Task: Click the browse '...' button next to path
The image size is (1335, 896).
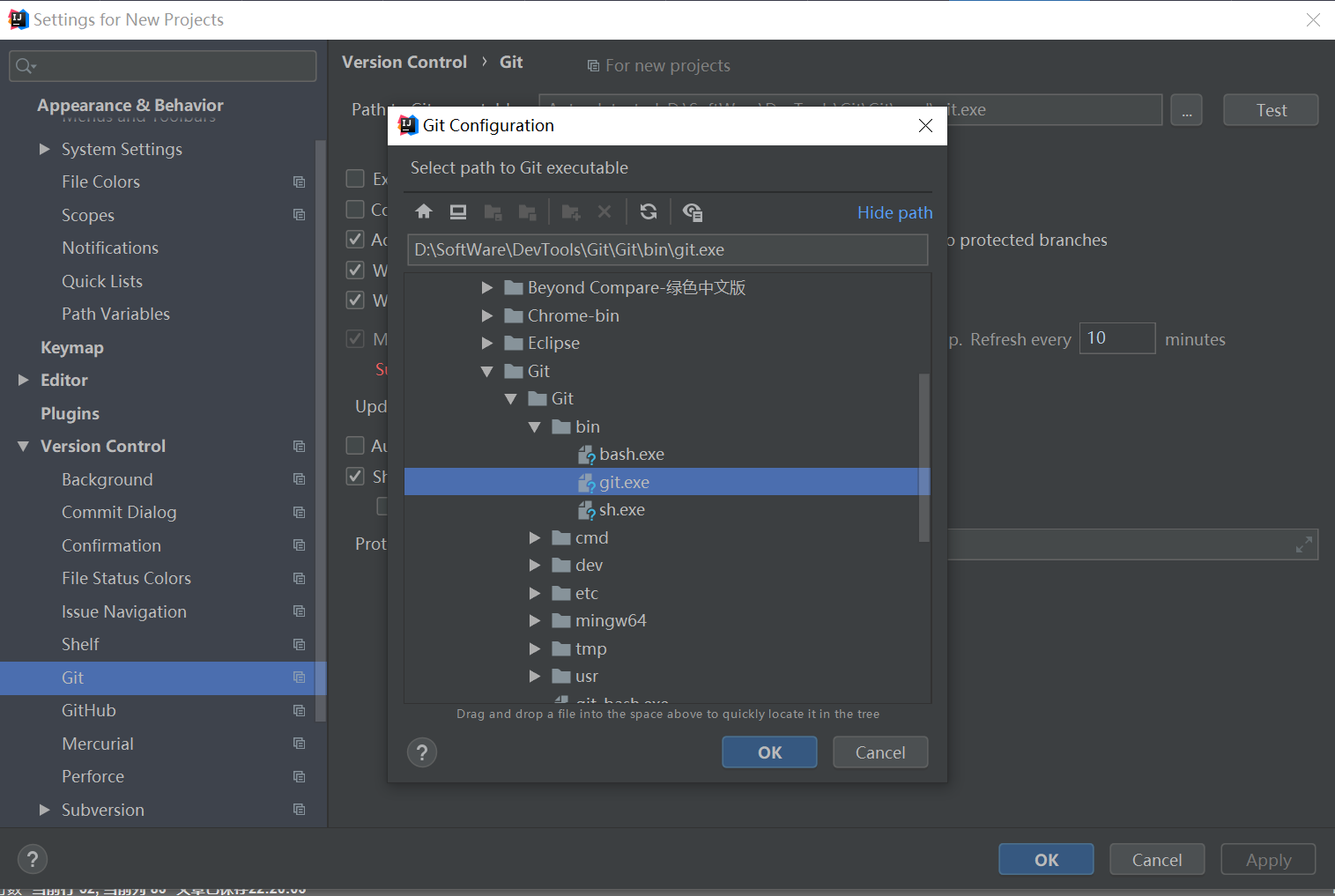Action: pos(1187,110)
